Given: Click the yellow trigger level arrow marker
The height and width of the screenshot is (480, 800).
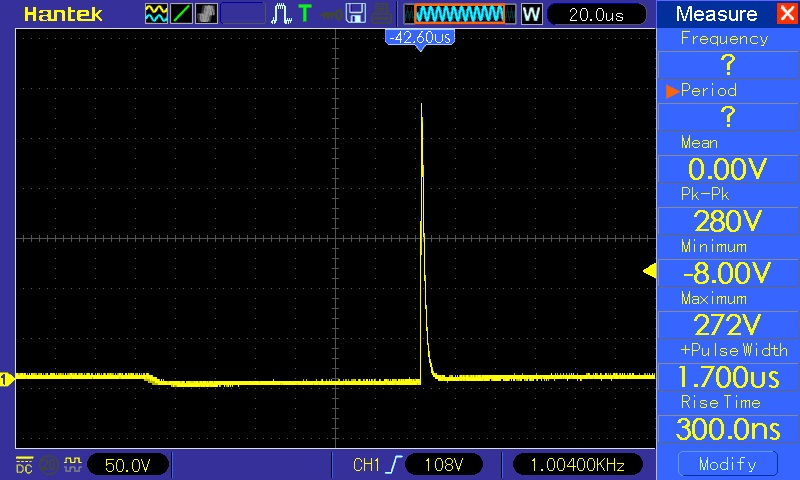Looking at the screenshot, I should [x=648, y=271].
